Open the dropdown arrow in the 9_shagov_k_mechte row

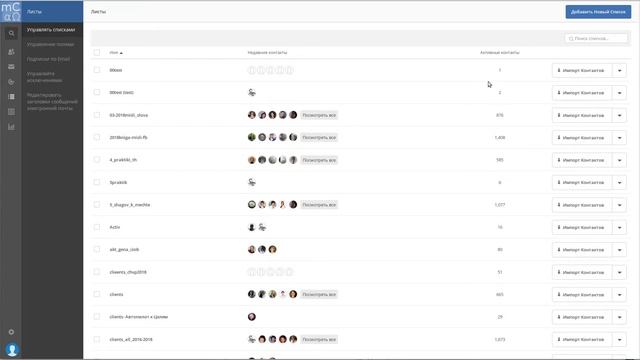[x=620, y=205]
